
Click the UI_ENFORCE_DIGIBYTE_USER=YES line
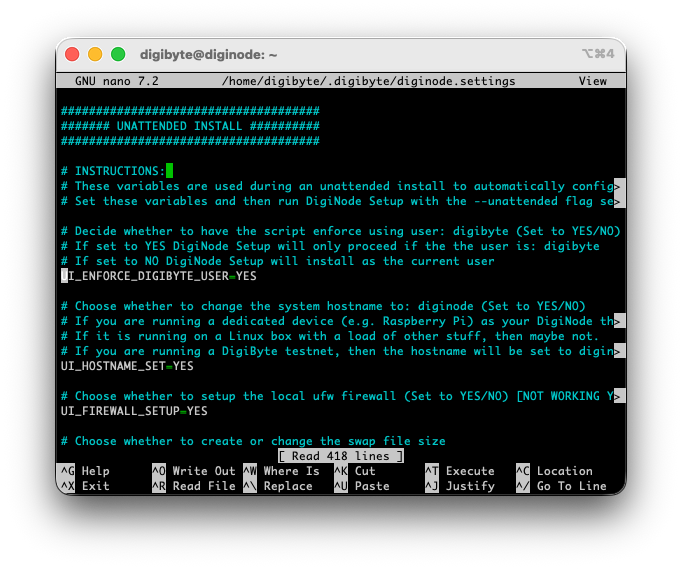159,276
